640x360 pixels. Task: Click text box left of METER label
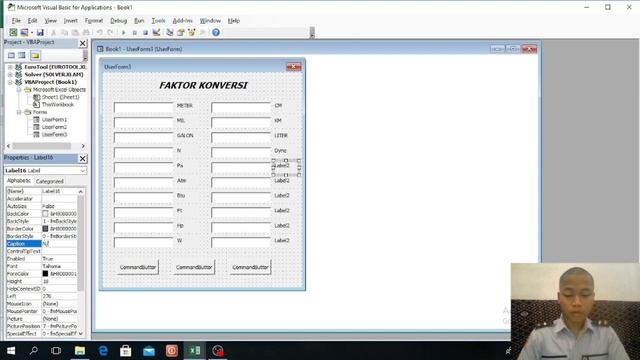pos(144,107)
